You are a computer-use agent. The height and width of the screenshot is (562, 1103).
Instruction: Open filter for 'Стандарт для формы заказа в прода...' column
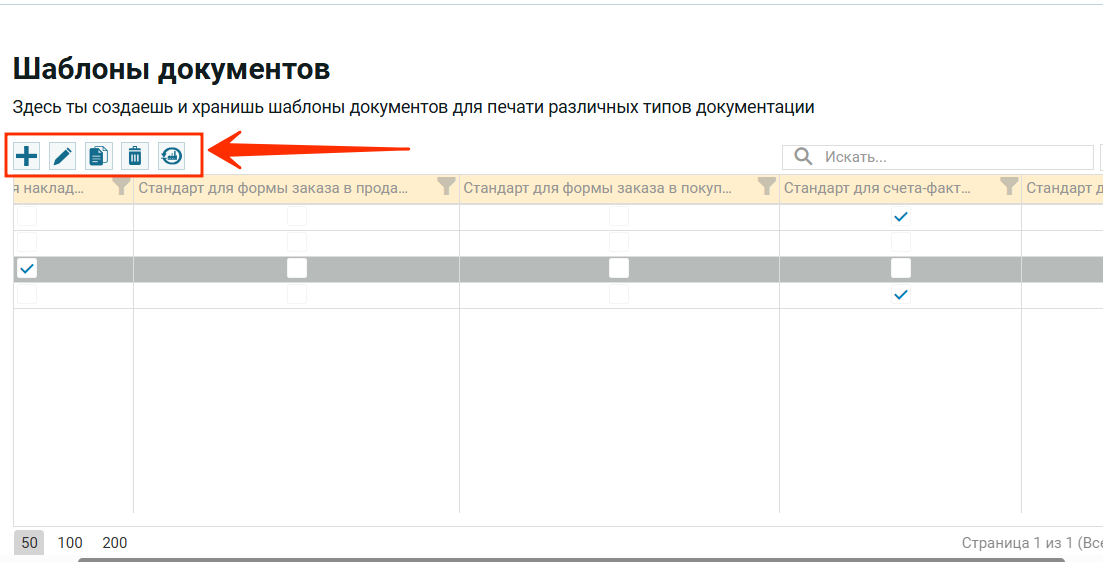446,187
